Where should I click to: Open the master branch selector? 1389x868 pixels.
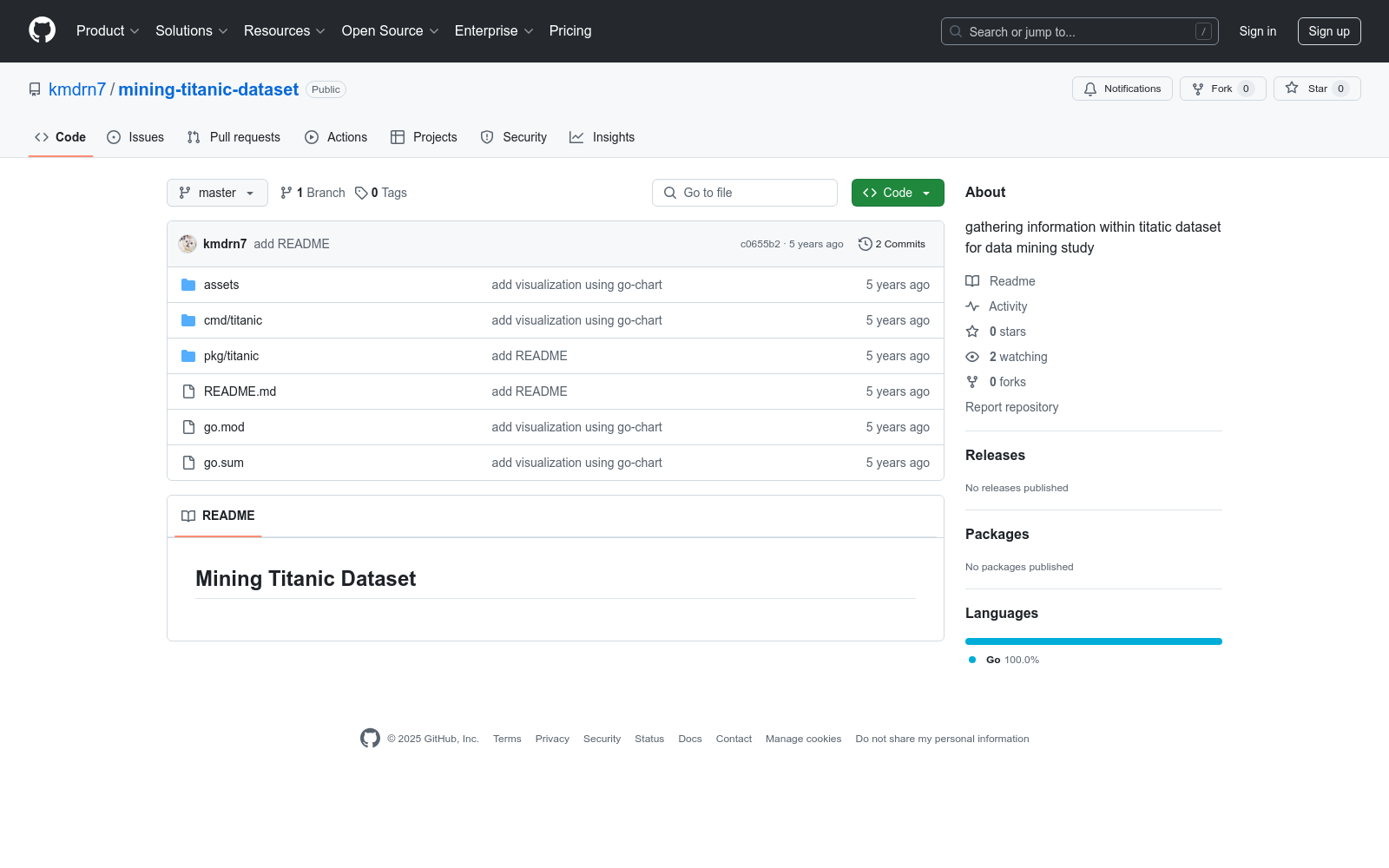point(217,193)
